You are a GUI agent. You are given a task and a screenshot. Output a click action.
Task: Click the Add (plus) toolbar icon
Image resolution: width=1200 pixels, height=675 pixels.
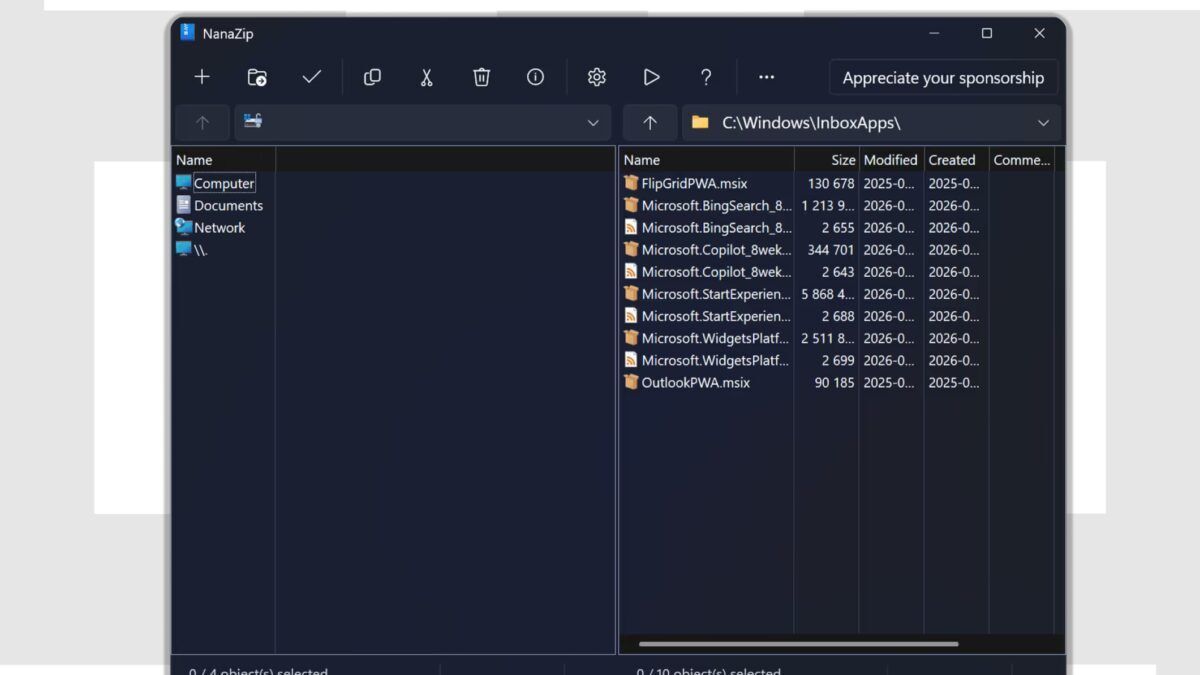click(202, 77)
